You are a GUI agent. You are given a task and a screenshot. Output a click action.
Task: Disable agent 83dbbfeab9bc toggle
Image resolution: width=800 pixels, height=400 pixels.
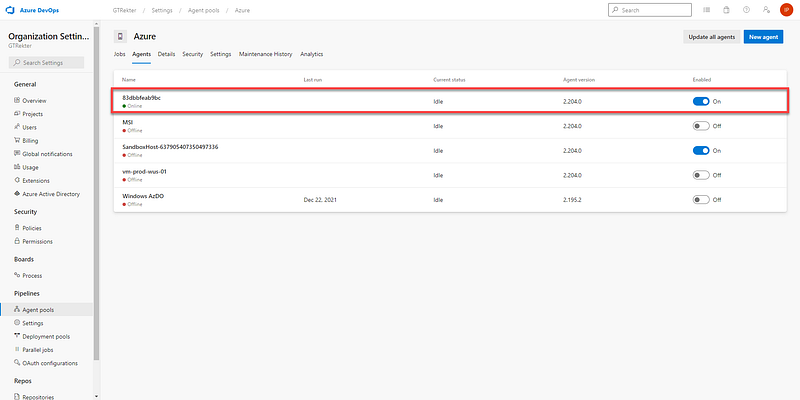[701, 101]
